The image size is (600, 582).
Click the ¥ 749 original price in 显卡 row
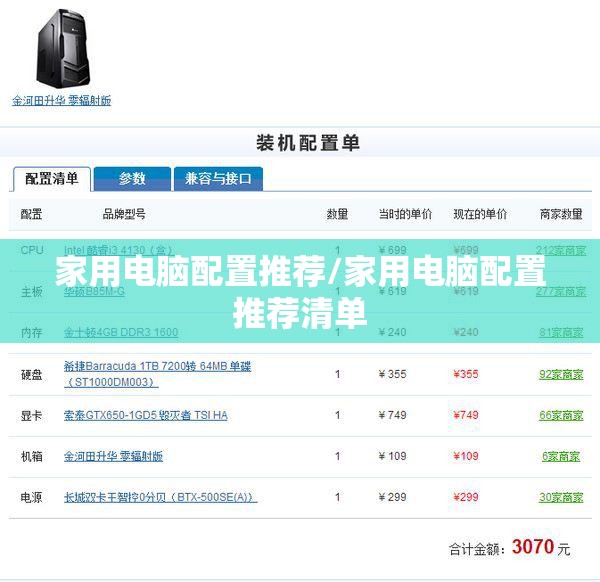tap(392, 415)
